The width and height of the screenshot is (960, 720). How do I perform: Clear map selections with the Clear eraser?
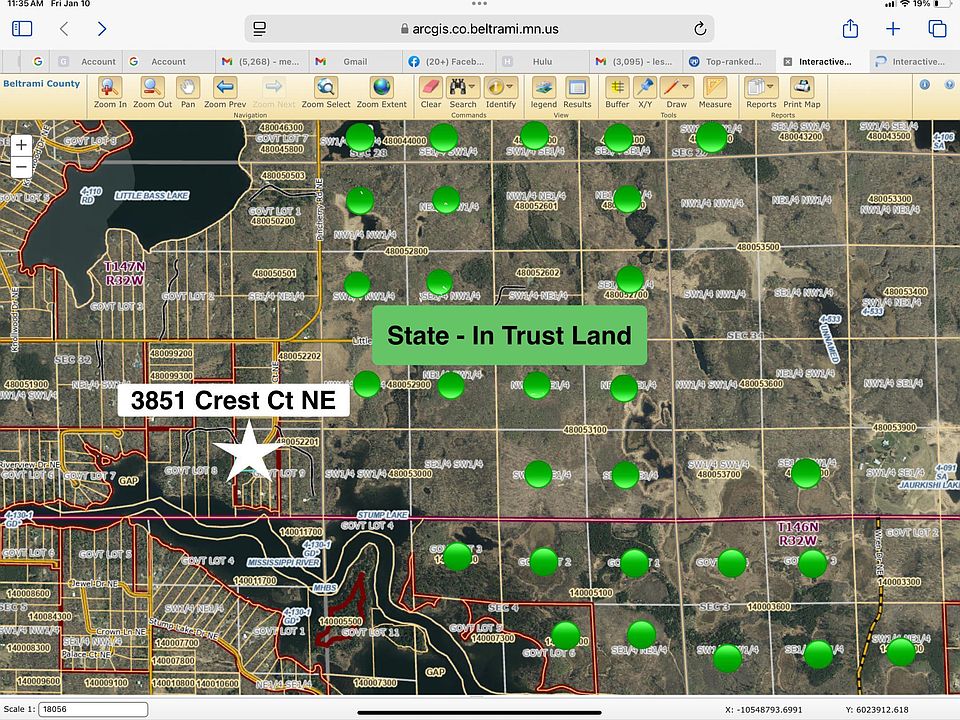pyautogui.click(x=431, y=89)
